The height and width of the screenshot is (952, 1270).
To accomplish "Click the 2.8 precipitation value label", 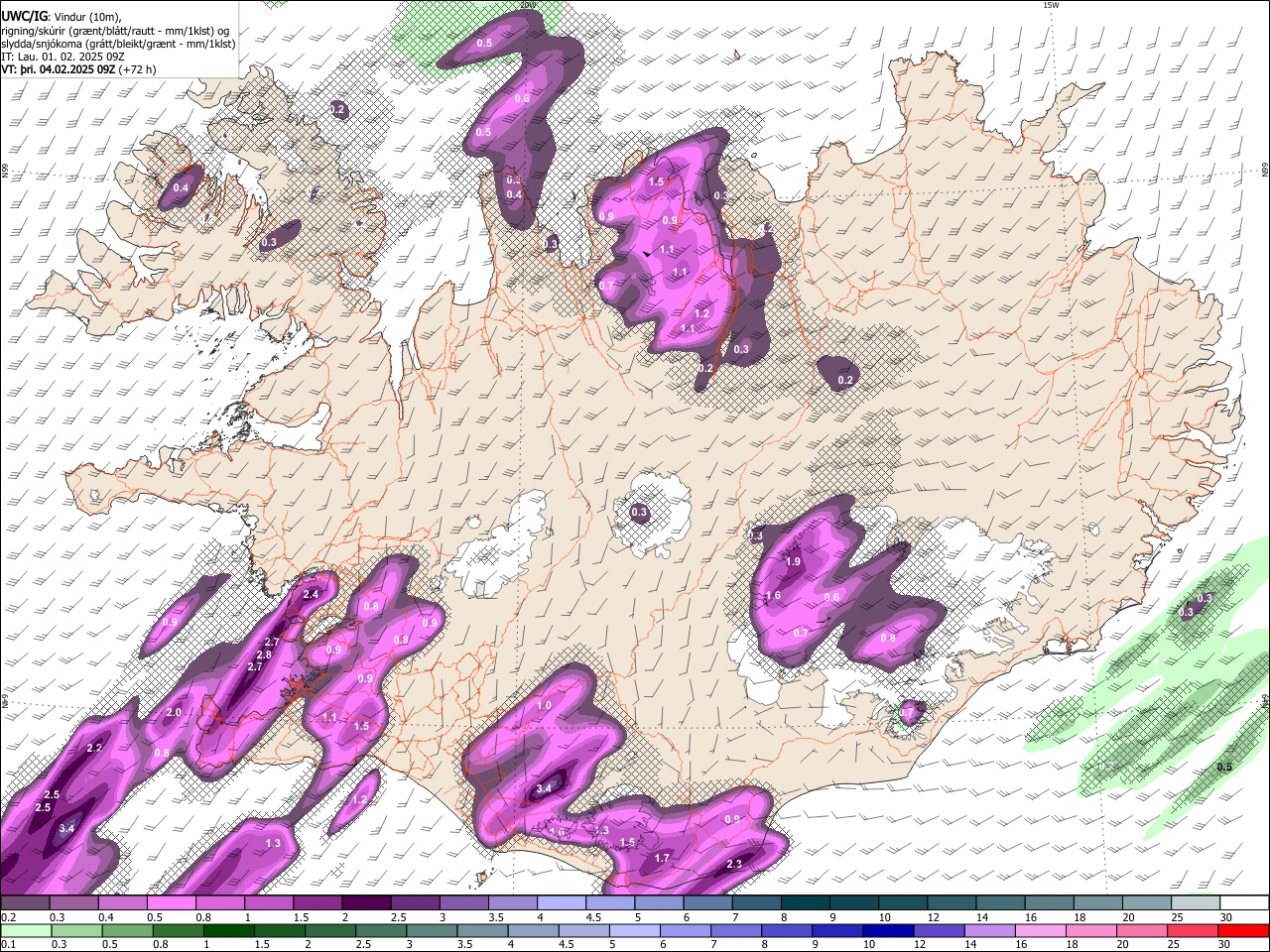I will 264,654.
